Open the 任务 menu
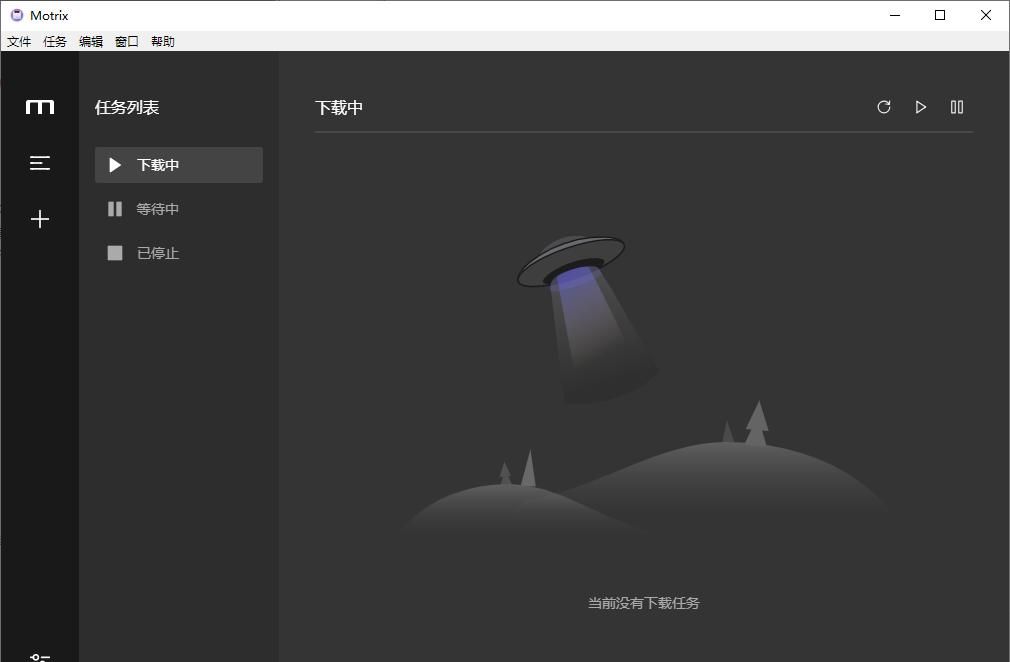1010x662 pixels. coord(54,41)
